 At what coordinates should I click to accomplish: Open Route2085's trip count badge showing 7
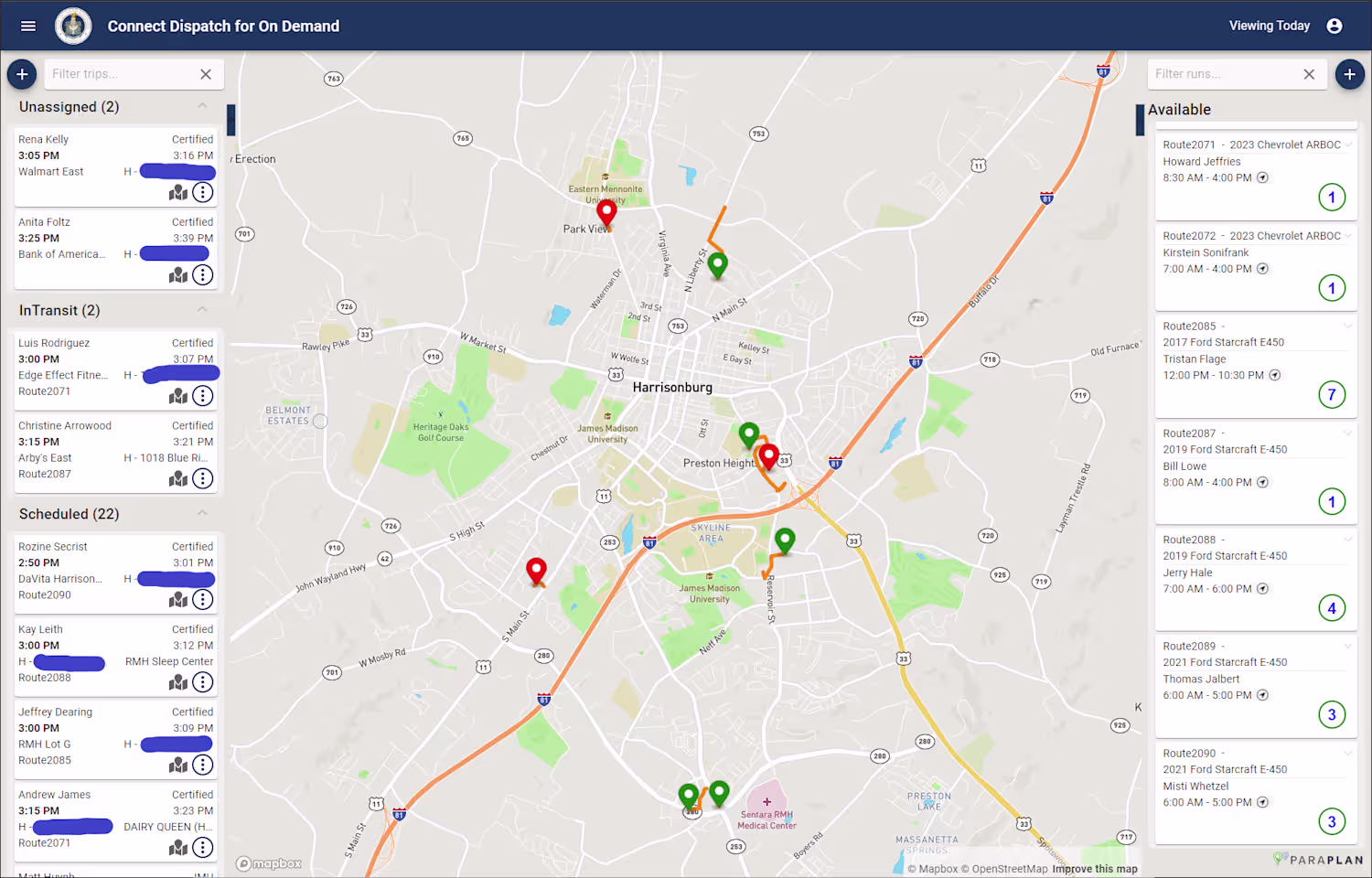pyautogui.click(x=1332, y=395)
